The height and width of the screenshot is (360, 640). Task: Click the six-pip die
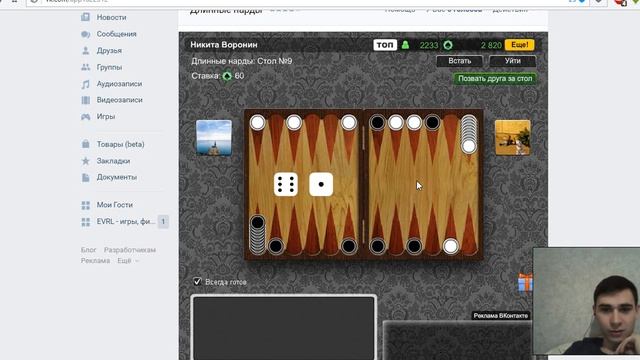[286, 184]
